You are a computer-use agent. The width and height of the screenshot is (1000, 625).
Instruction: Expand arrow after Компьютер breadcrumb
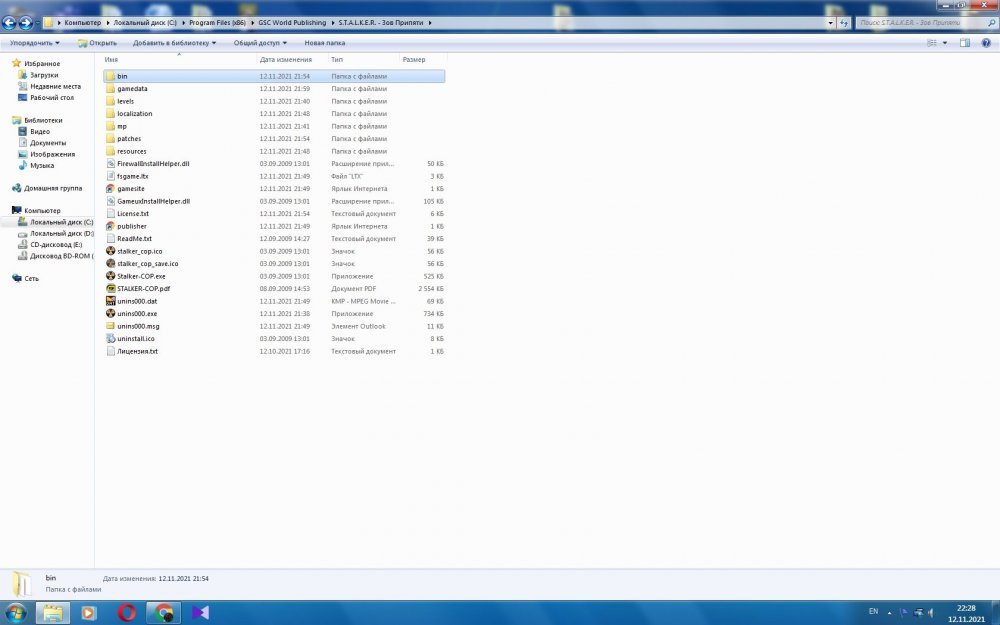point(107,23)
